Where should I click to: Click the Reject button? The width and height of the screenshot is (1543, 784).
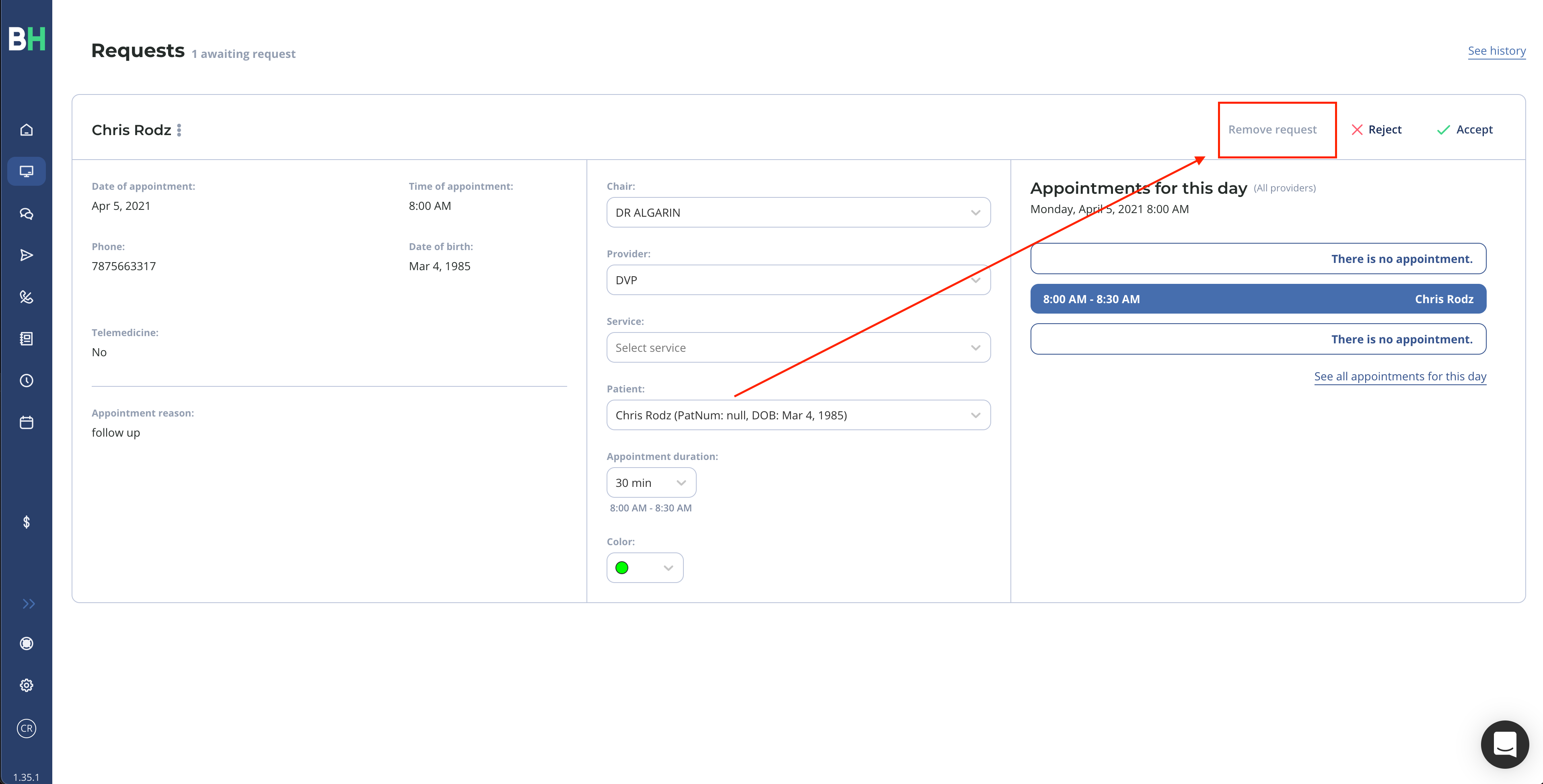click(1376, 129)
